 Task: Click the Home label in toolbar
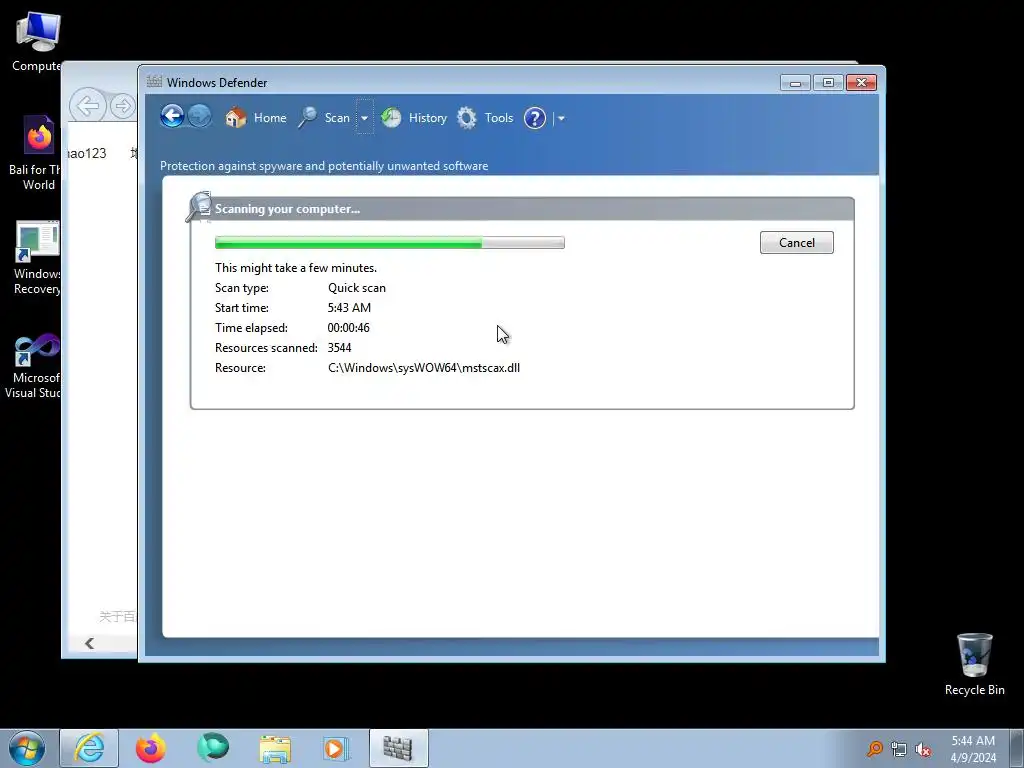point(270,118)
